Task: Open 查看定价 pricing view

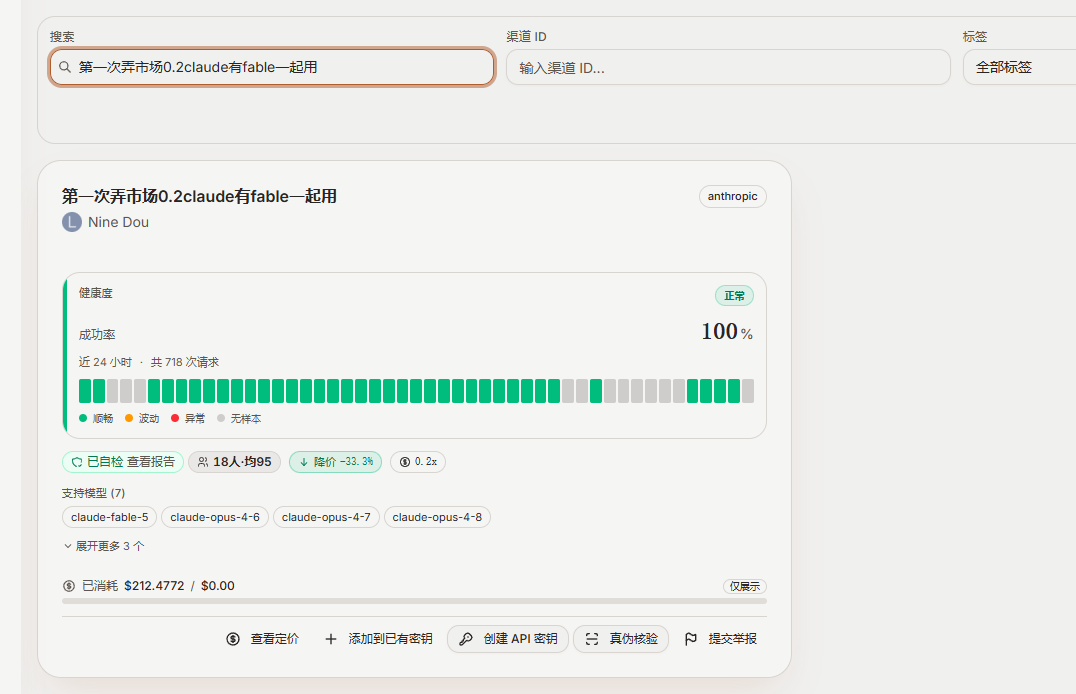Action: coord(262,639)
